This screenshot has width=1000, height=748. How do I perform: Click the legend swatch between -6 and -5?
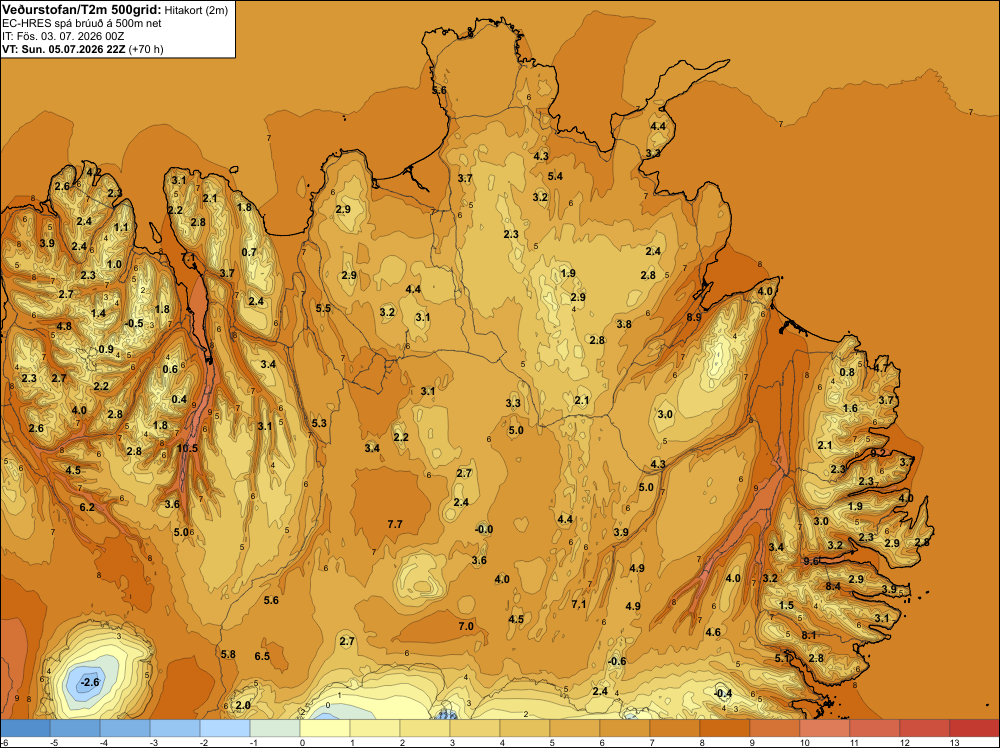pos(25,728)
